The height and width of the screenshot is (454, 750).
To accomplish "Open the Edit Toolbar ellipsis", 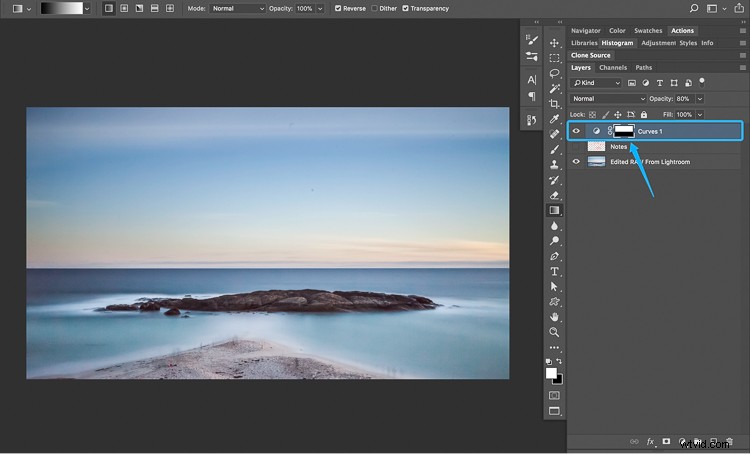I will point(554,348).
